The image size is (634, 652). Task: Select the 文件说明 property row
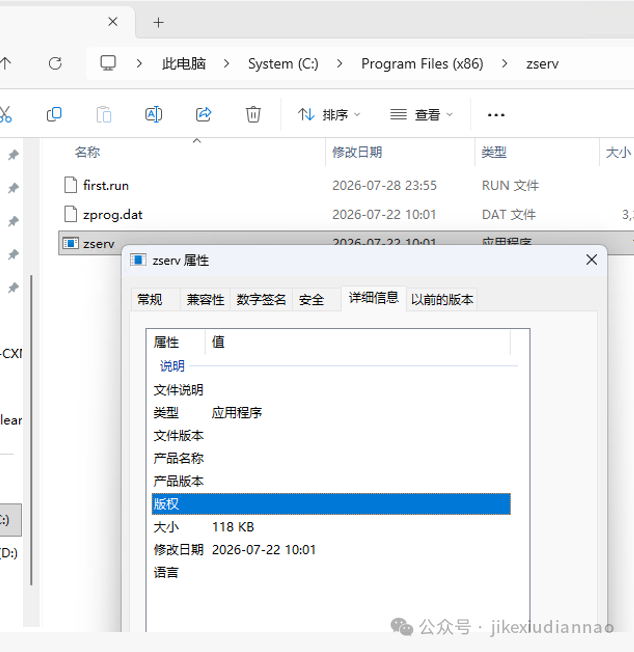tap(331, 390)
